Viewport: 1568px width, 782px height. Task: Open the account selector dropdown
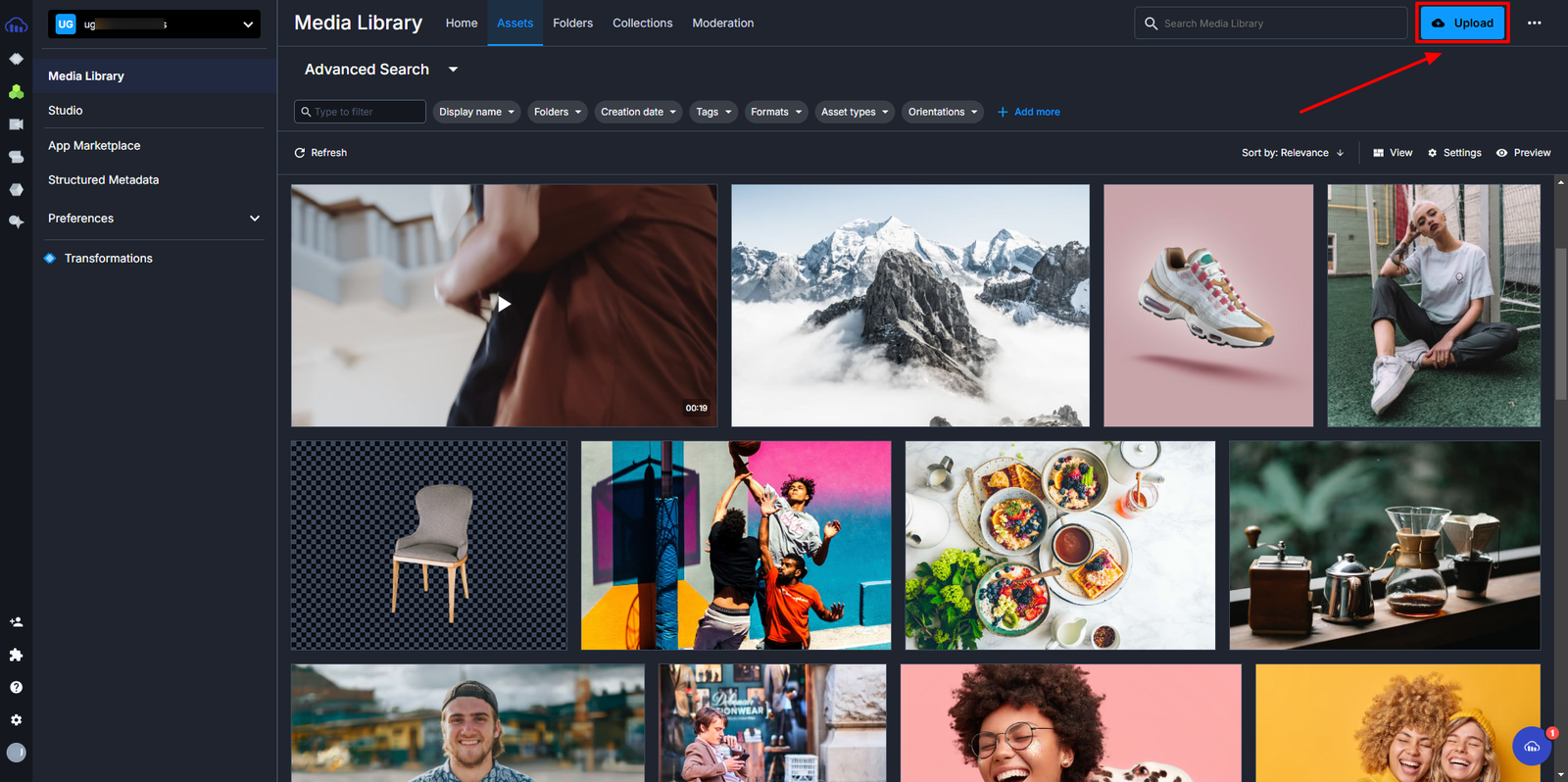[154, 24]
